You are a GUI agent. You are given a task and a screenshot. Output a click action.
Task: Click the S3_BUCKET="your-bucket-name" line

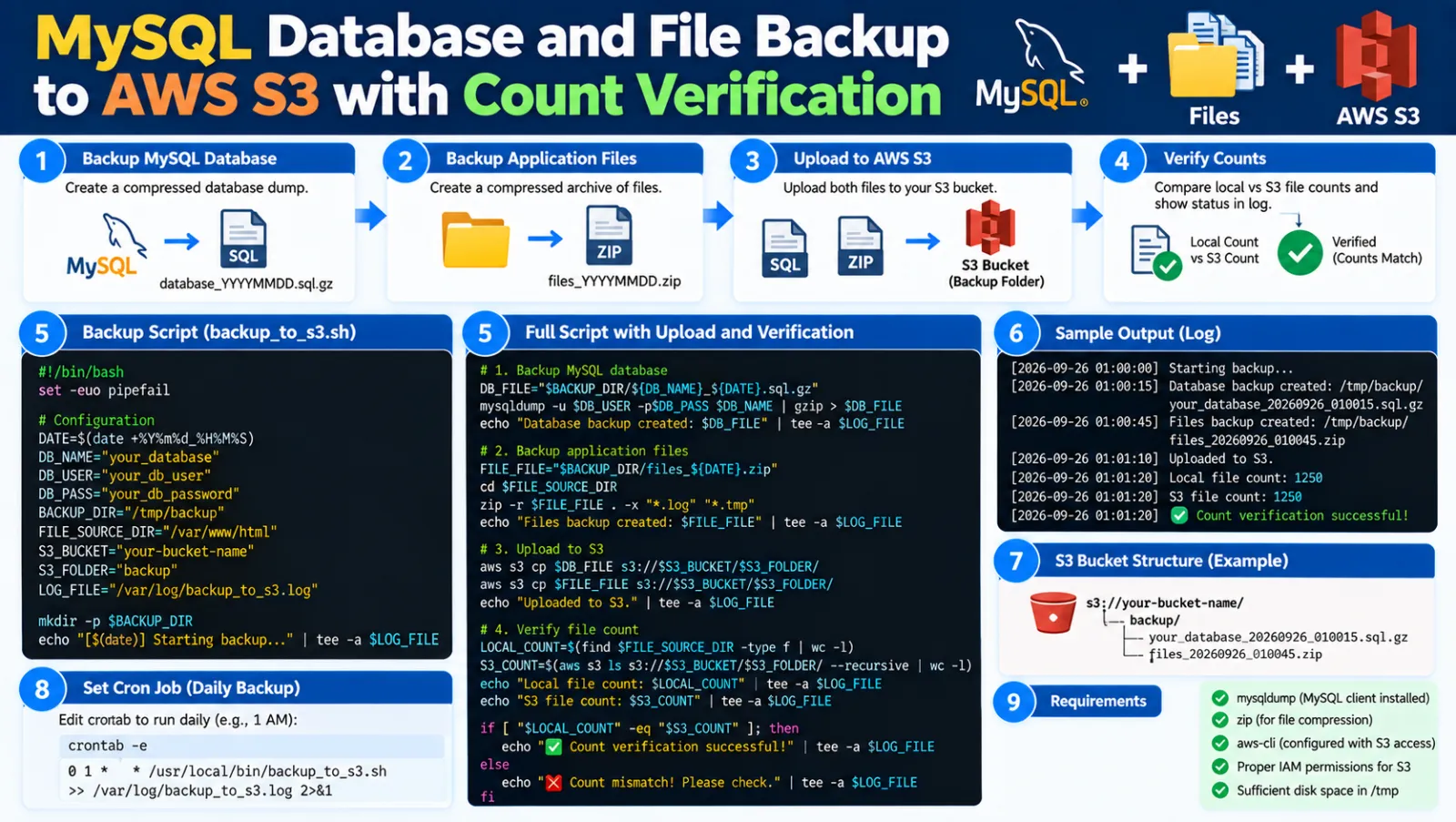tap(146, 552)
